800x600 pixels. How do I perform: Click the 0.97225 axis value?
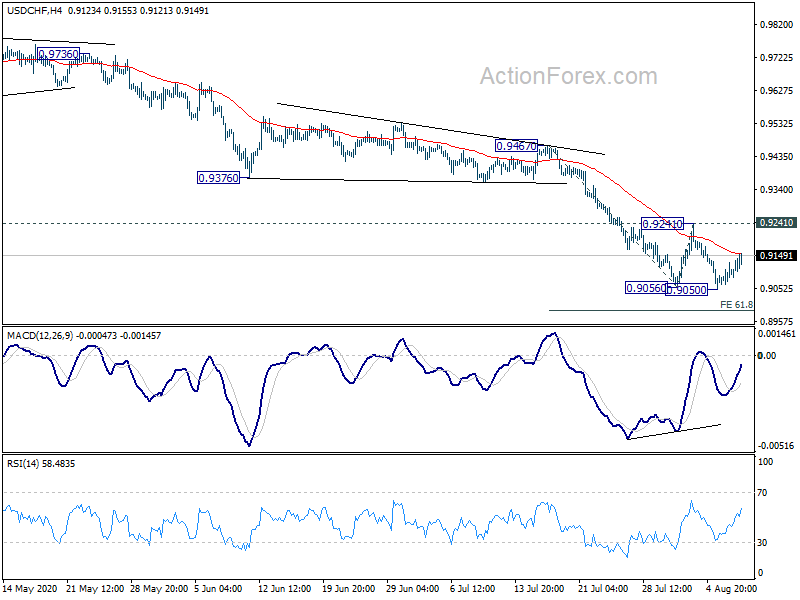click(777, 58)
